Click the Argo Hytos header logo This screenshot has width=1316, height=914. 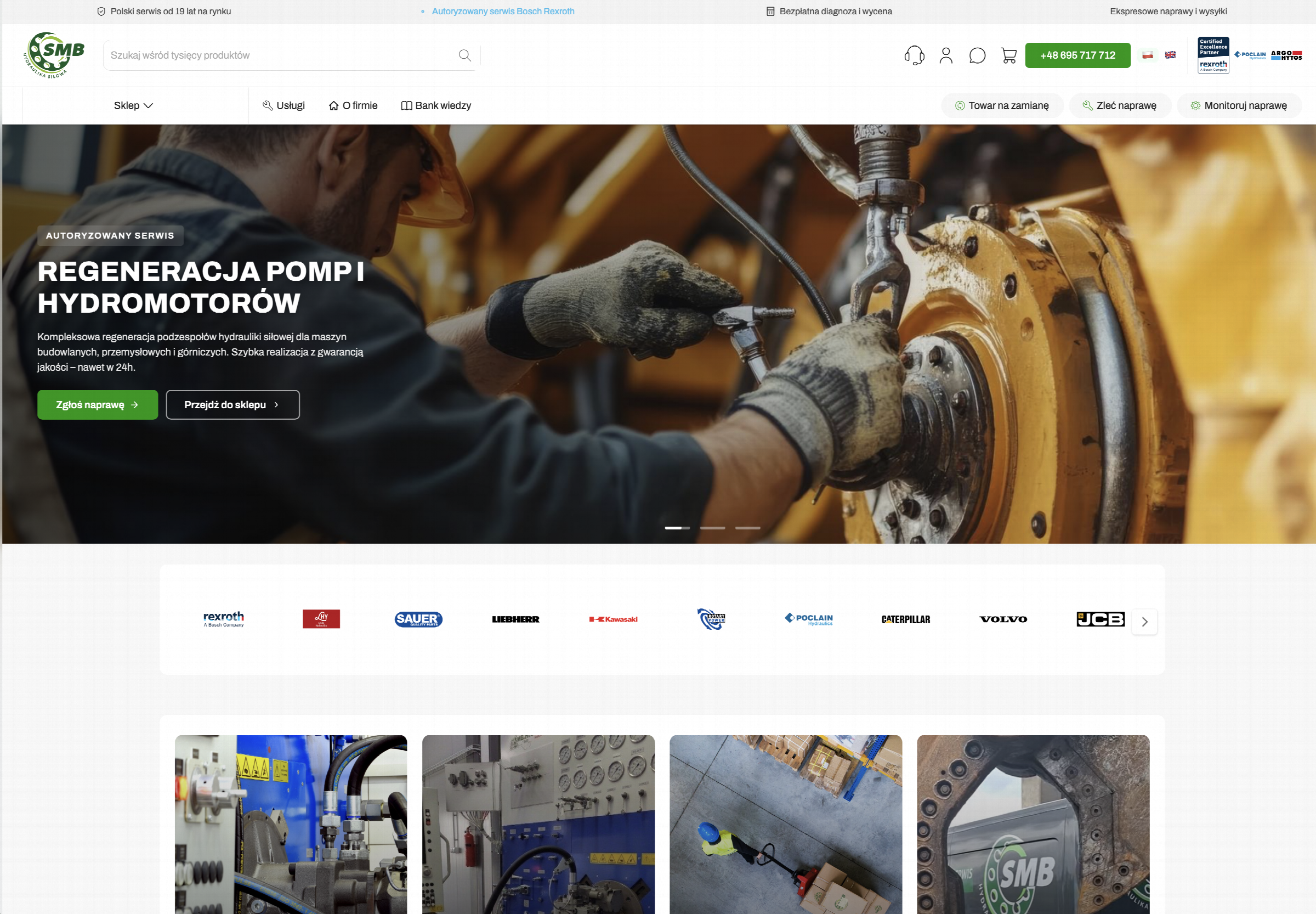(1286, 55)
